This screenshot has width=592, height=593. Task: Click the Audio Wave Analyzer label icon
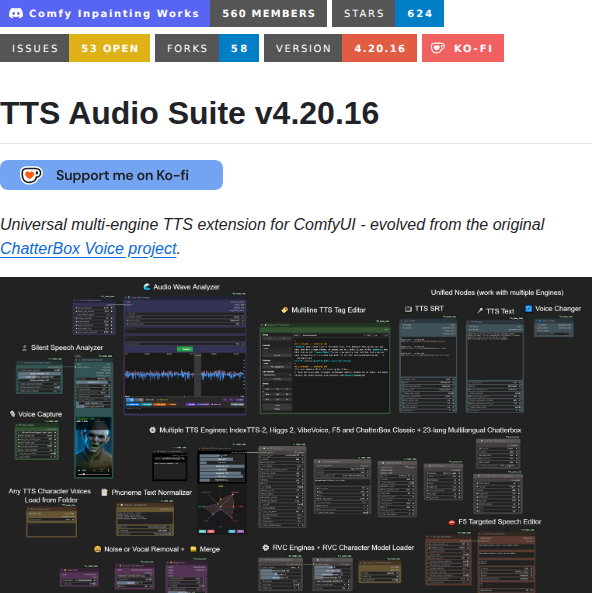click(147, 287)
